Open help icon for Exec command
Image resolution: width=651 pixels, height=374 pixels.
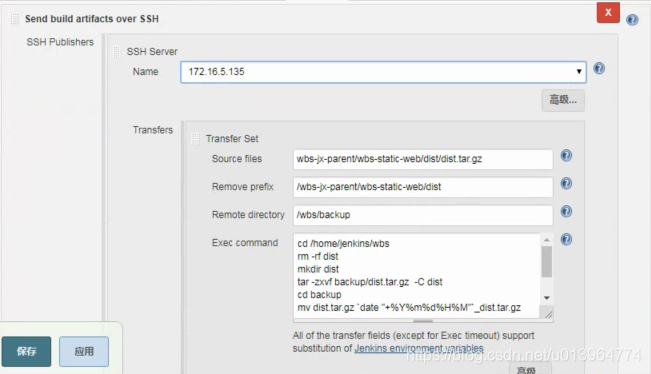(x=566, y=240)
